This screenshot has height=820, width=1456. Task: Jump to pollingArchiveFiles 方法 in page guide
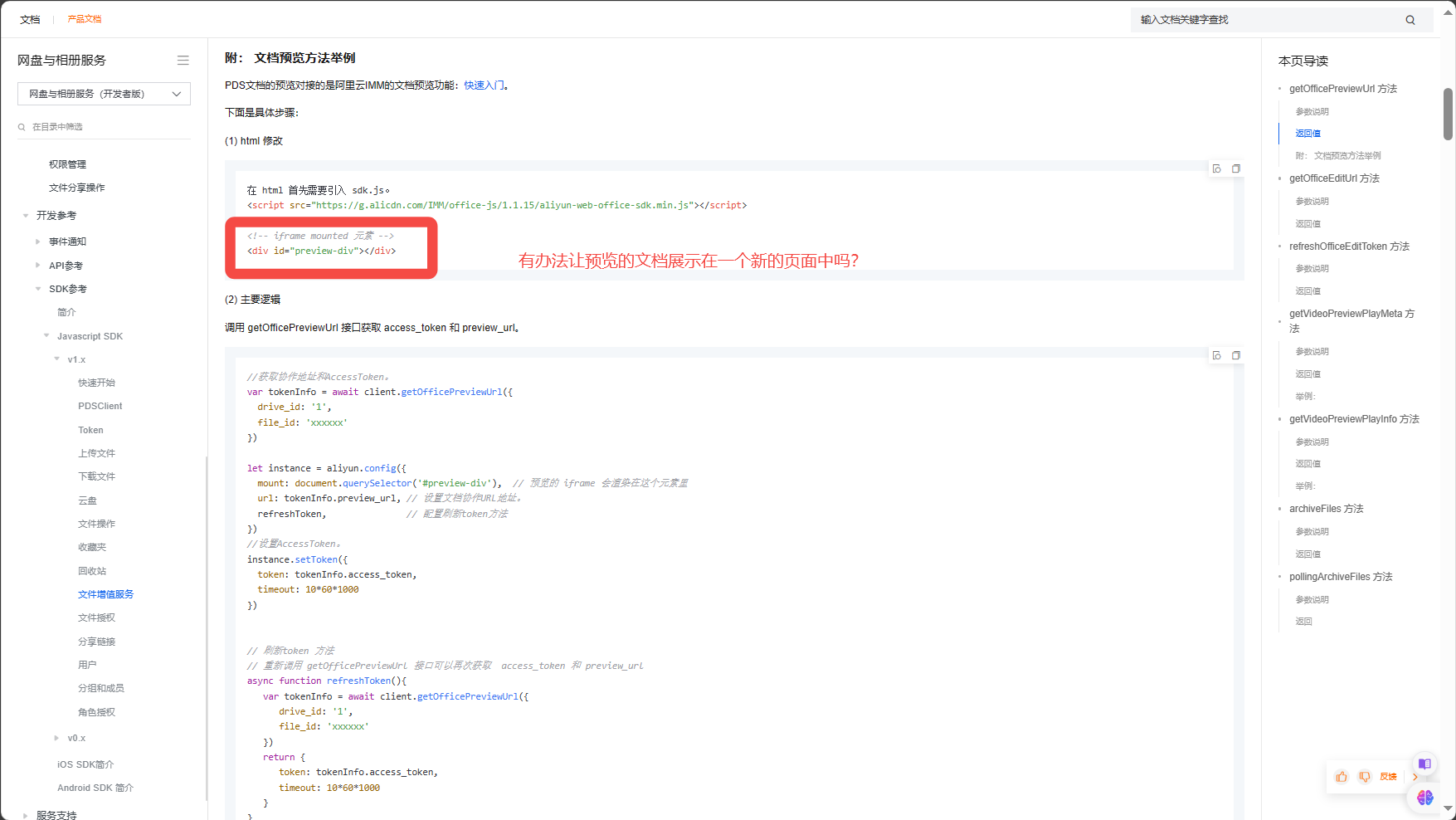pyautogui.click(x=1341, y=577)
